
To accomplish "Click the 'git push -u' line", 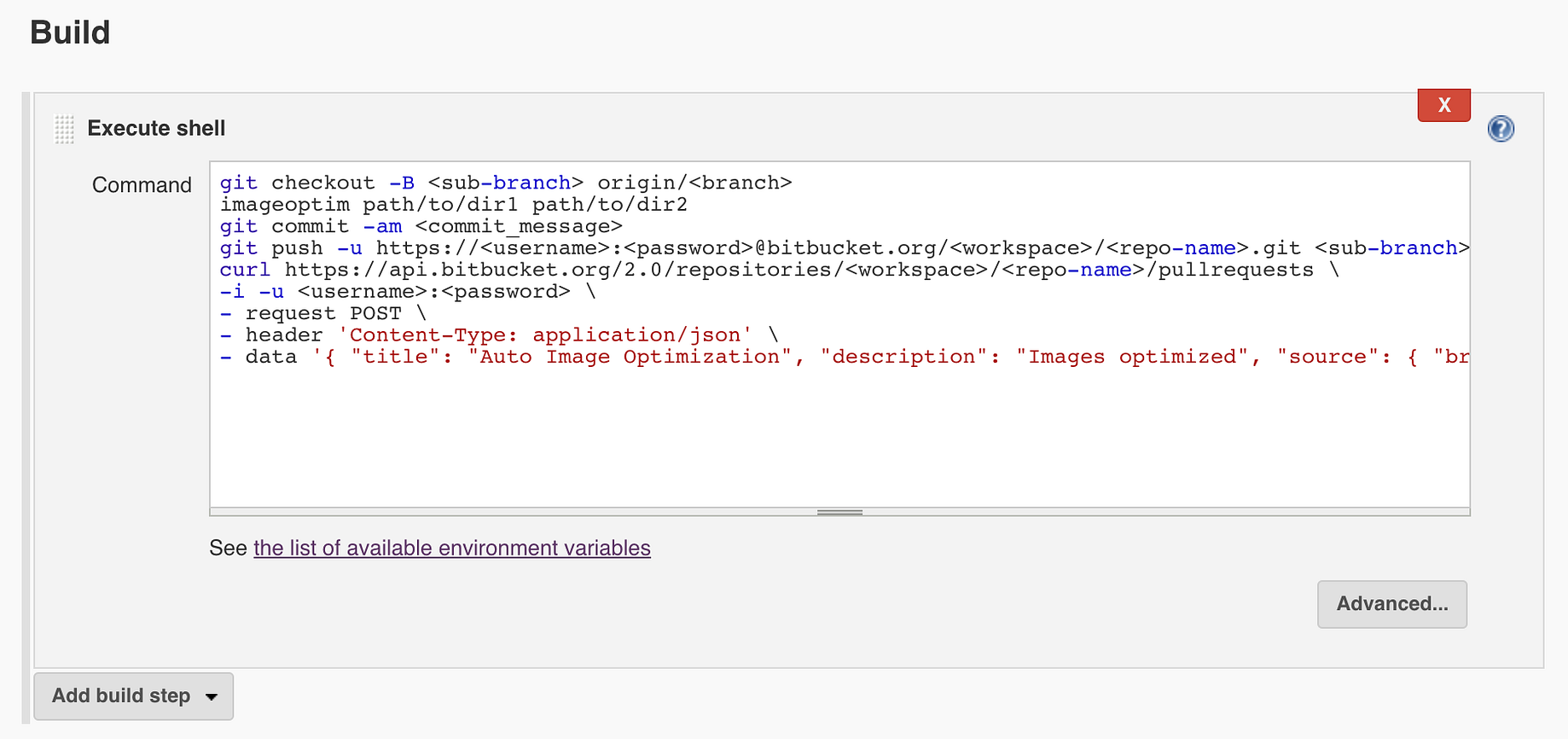I will coord(845,248).
